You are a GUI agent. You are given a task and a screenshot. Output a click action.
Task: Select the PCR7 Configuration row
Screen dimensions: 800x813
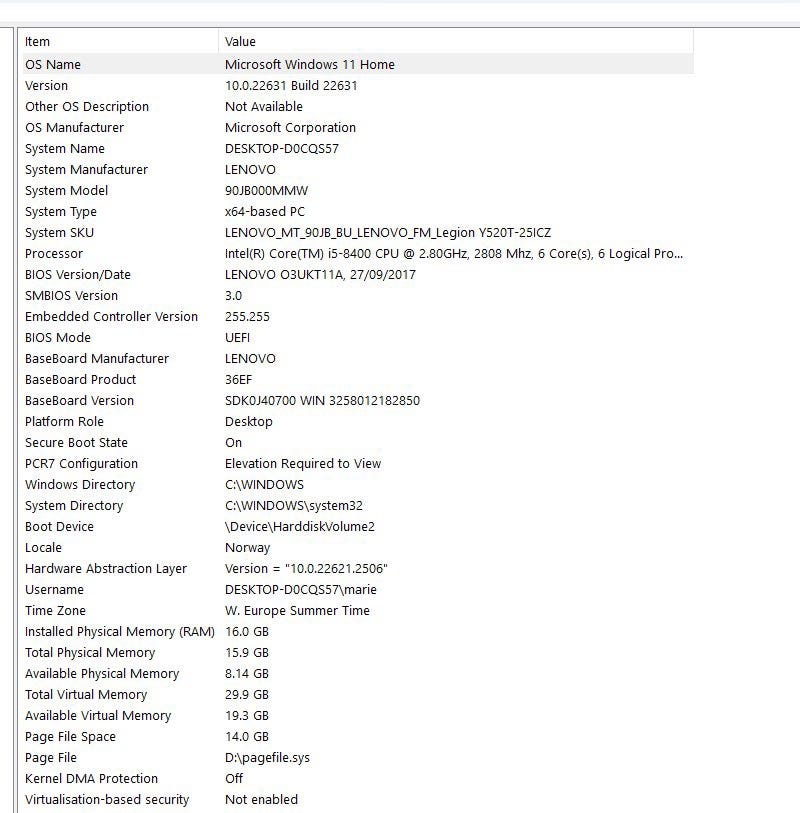point(358,464)
